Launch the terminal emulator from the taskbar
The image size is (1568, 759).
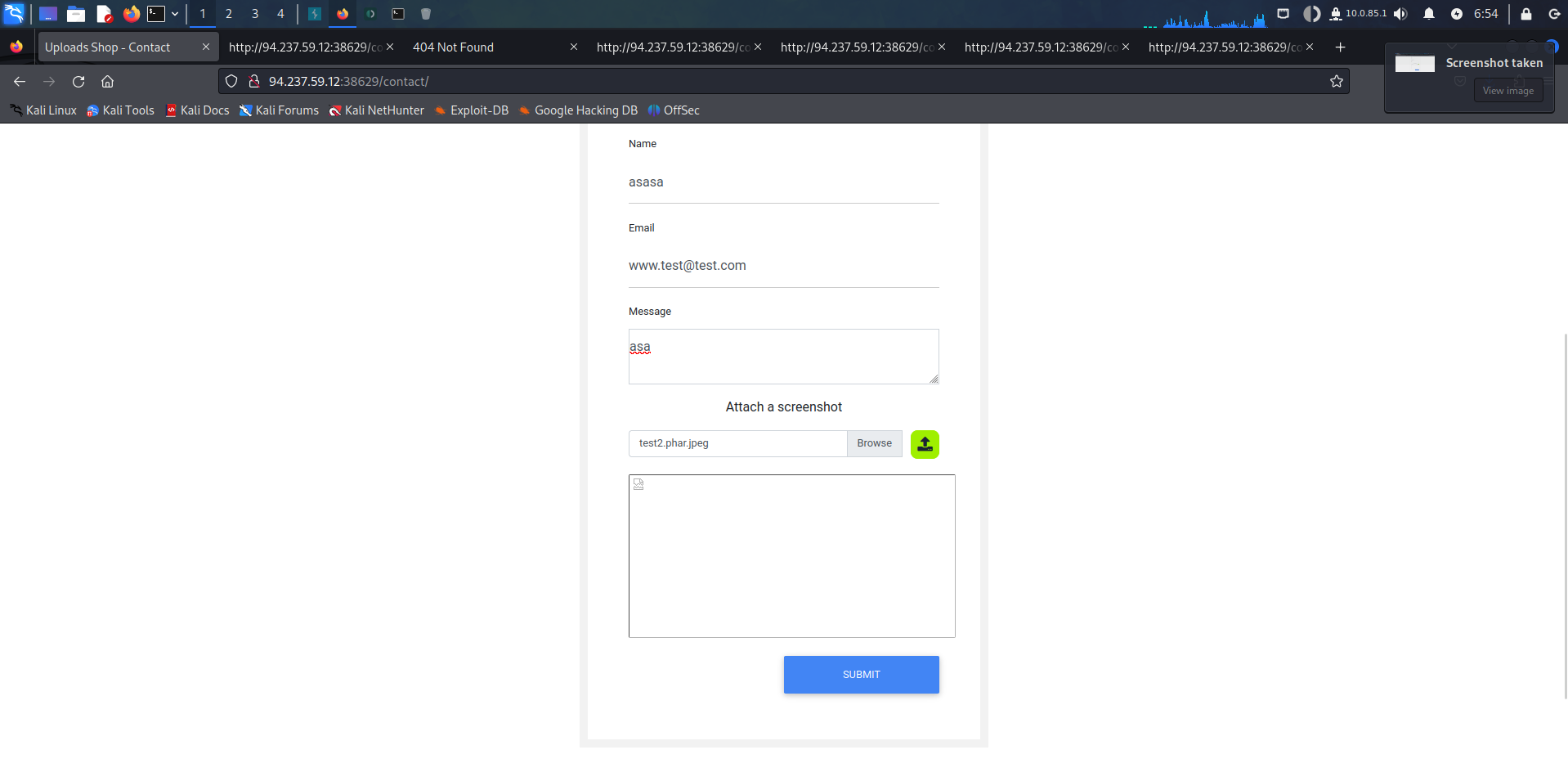(x=158, y=14)
